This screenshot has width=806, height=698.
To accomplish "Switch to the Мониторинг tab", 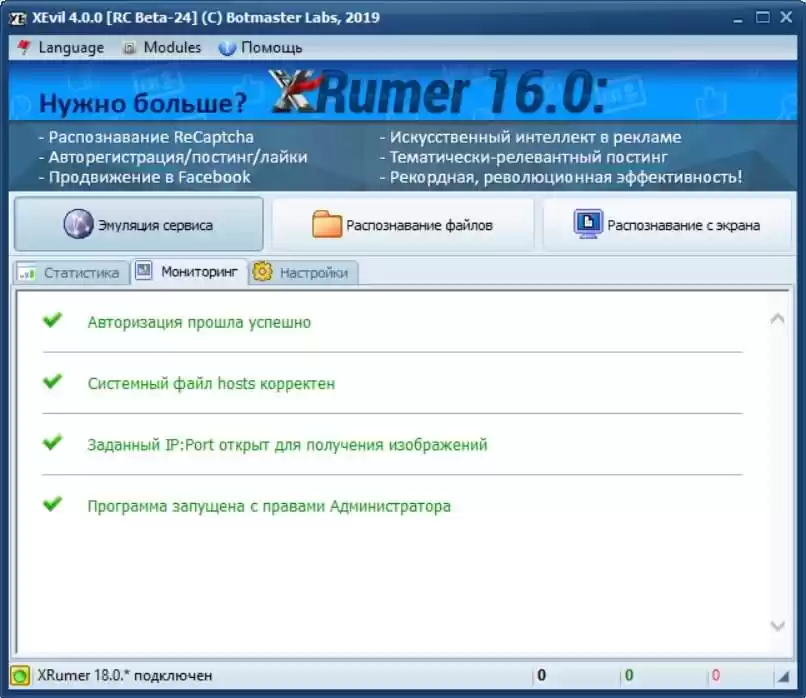I will (189, 271).
